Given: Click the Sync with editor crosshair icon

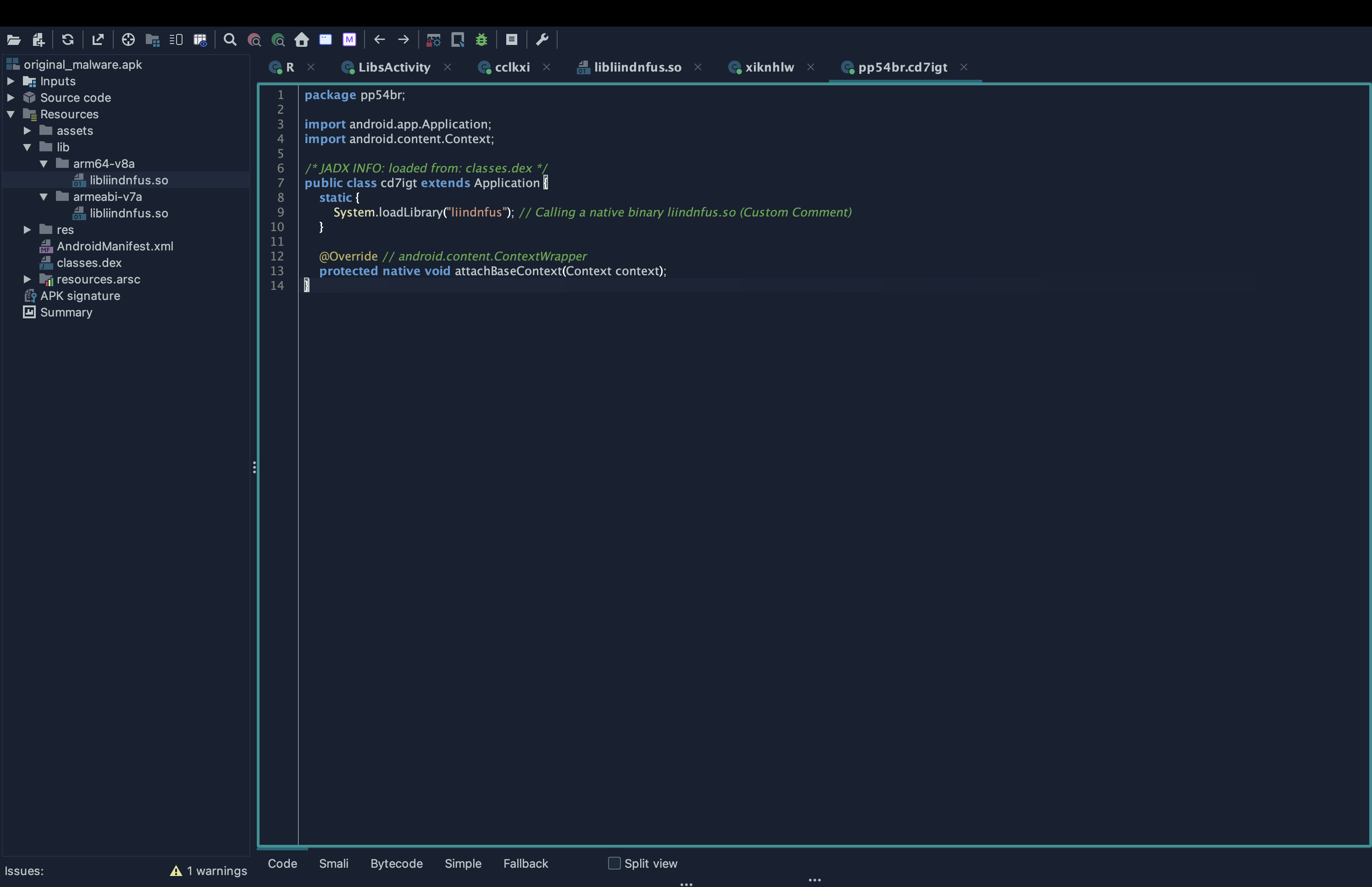Looking at the screenshot, I should click(x=128, y=40).
